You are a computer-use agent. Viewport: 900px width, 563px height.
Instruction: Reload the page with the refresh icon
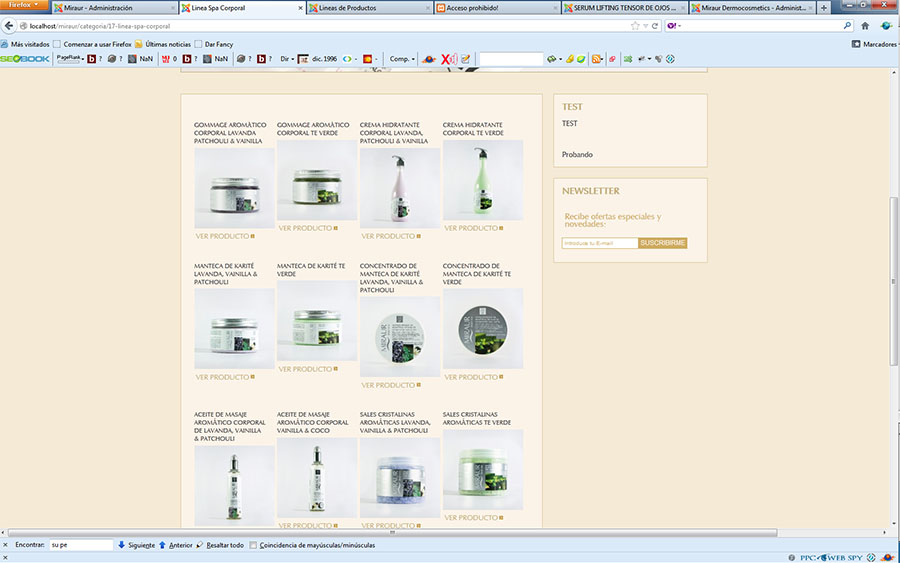654,25
